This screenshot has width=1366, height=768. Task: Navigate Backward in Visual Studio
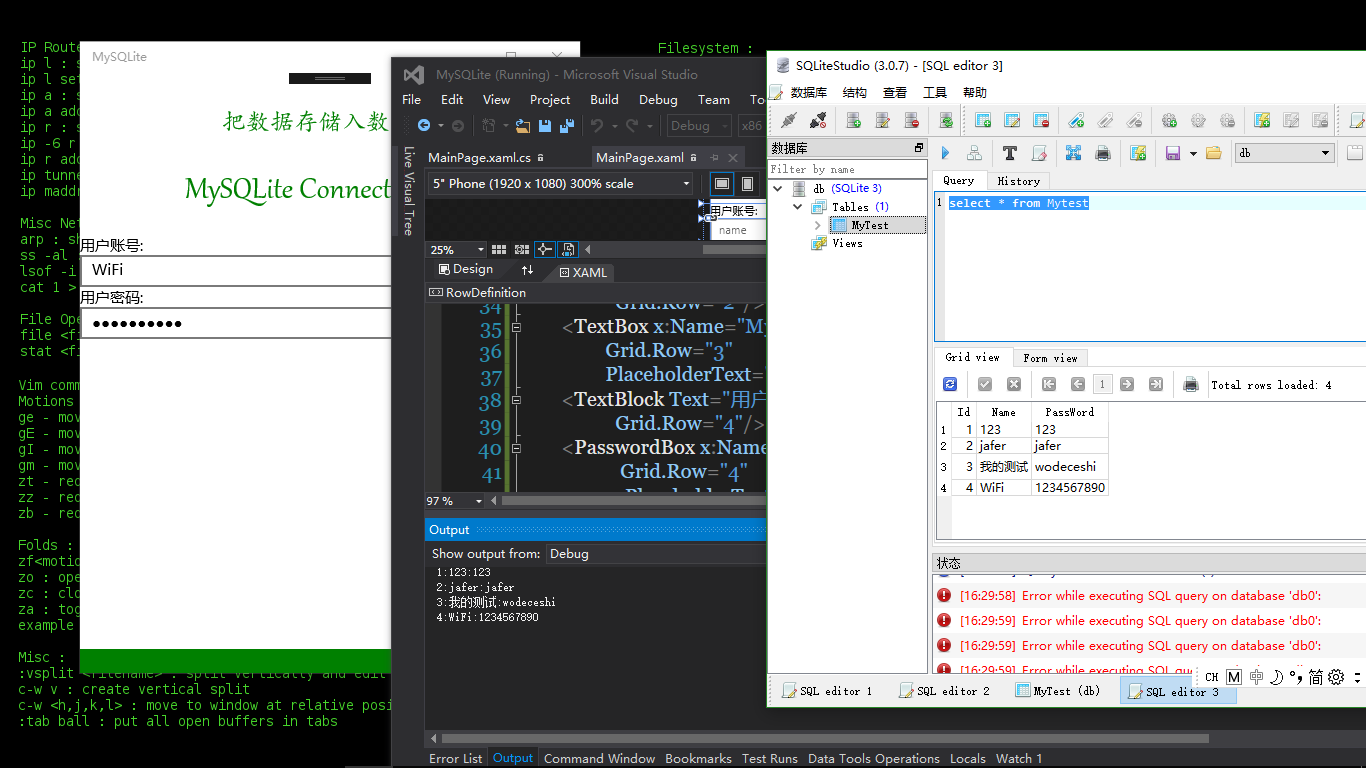point(424,126)
